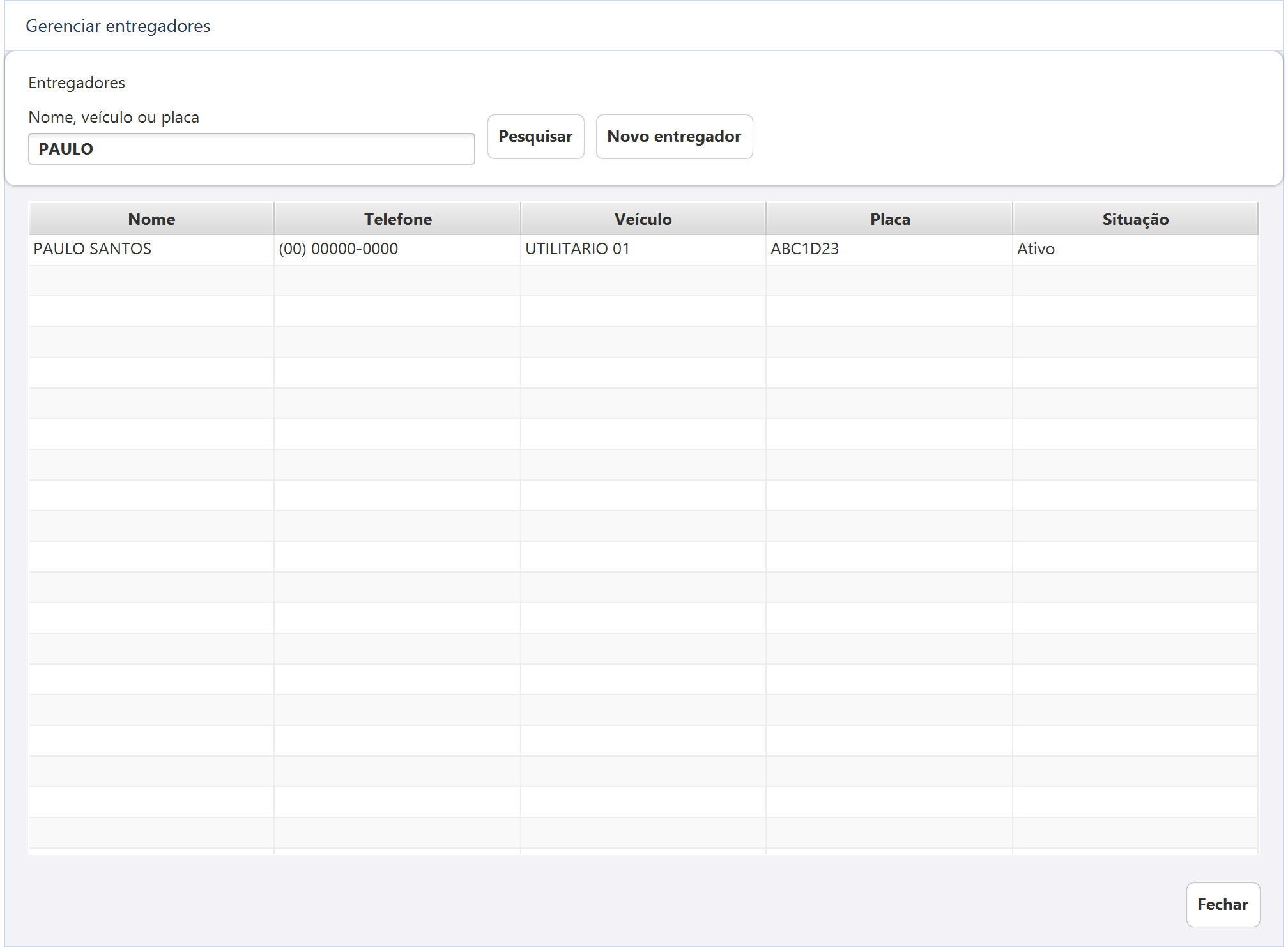Sort by the Placa column header
Screen dimensions: 1288x947
click(x=889, y=219)
